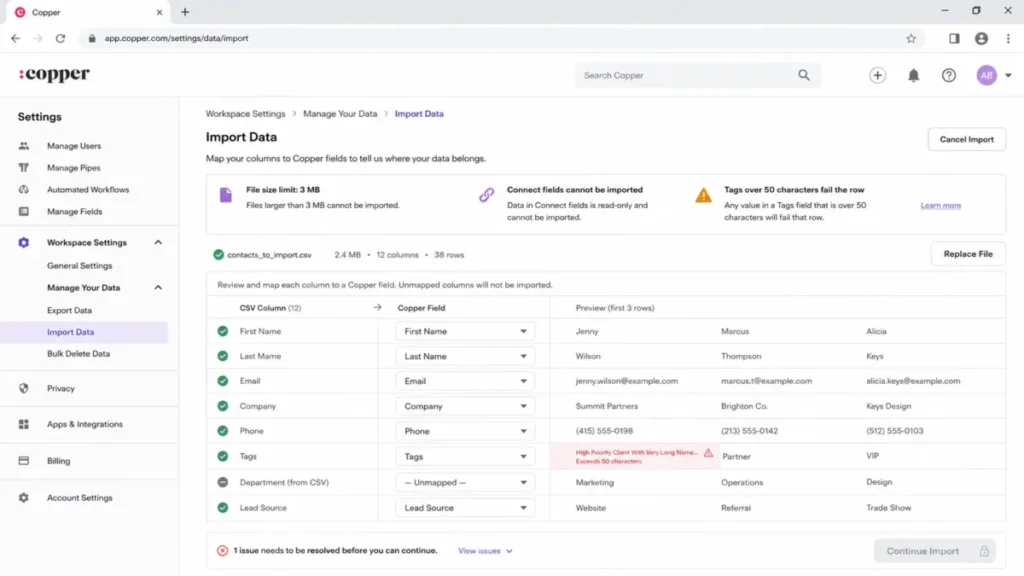This screenshot has width=1024, height=576.
Task: Toggle the Tags row check
Action: click(223, 456)
